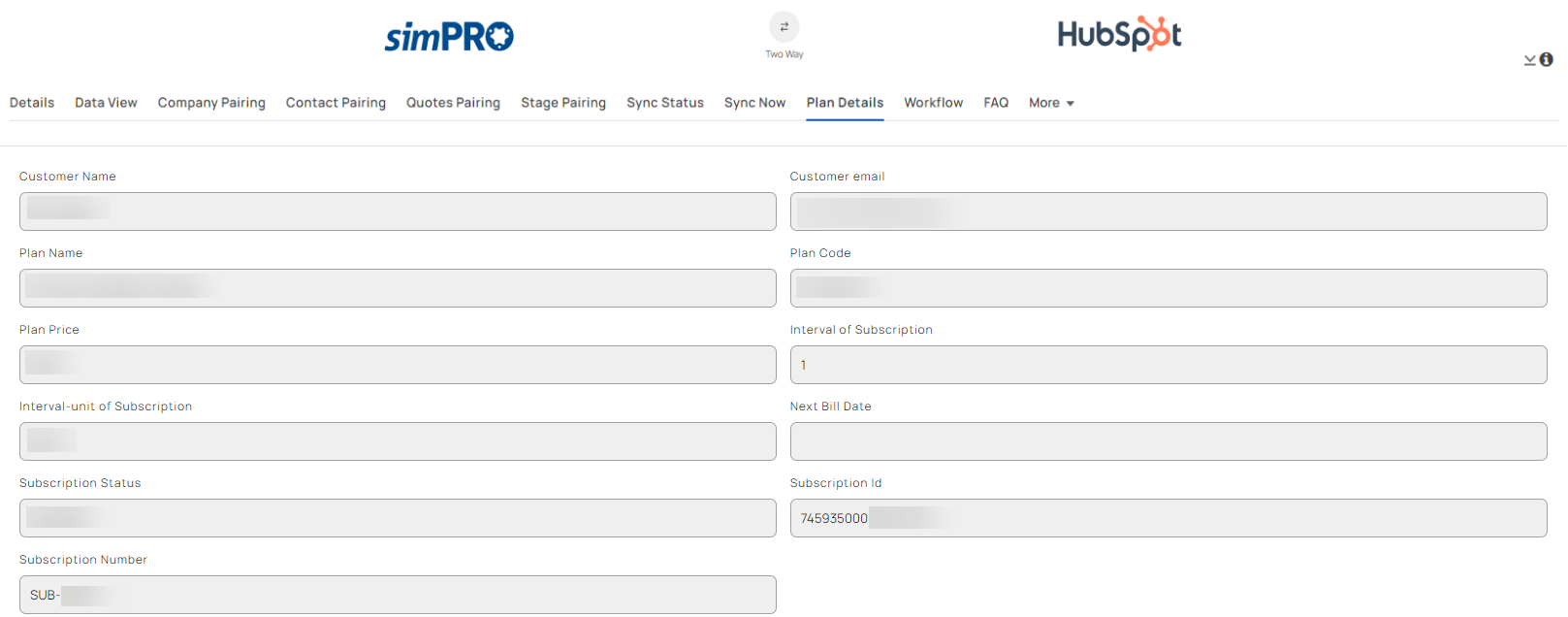Click the Customer email field
Image resolution: width=1568 pixels, height=617 pixels.
1168,211
